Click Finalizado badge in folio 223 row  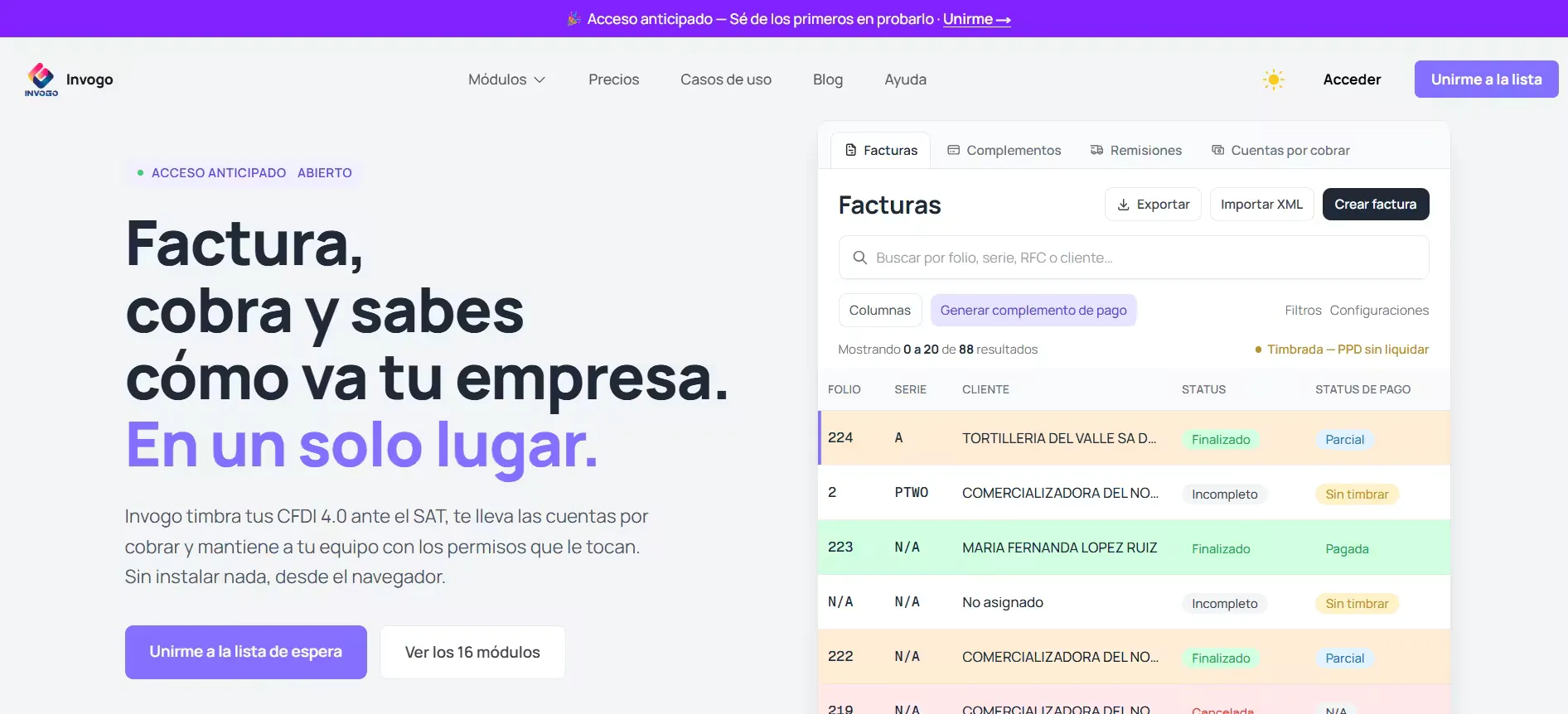(1221, 548)
